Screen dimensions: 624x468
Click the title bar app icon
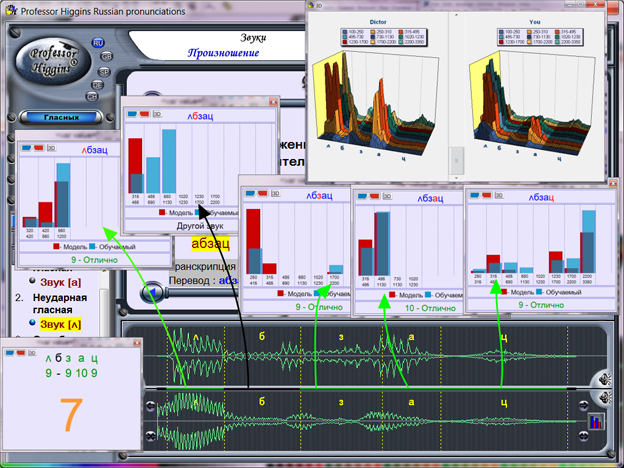pyautogui.click(x=11, y=10)
